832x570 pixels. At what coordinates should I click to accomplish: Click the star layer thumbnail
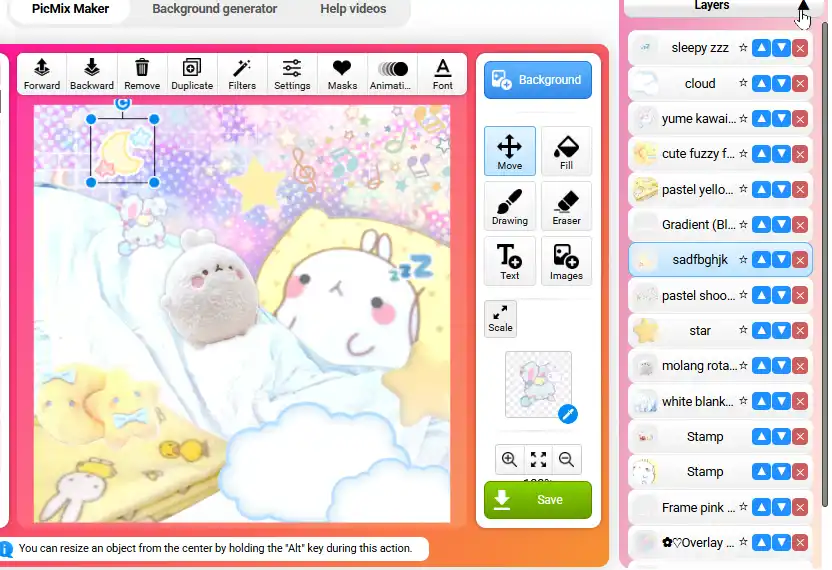[x=646, y=331]
